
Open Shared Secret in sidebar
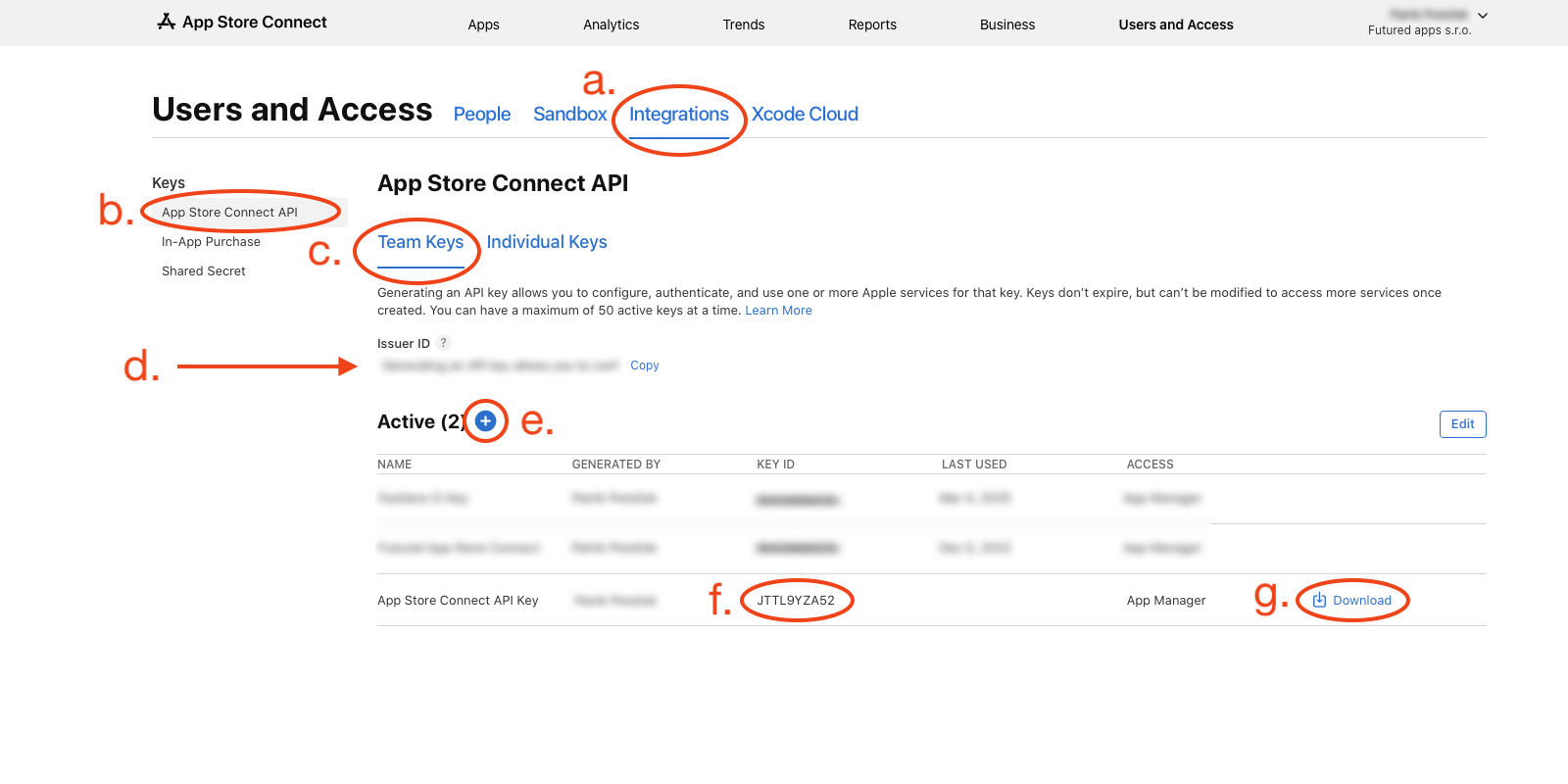coord(203,271)
